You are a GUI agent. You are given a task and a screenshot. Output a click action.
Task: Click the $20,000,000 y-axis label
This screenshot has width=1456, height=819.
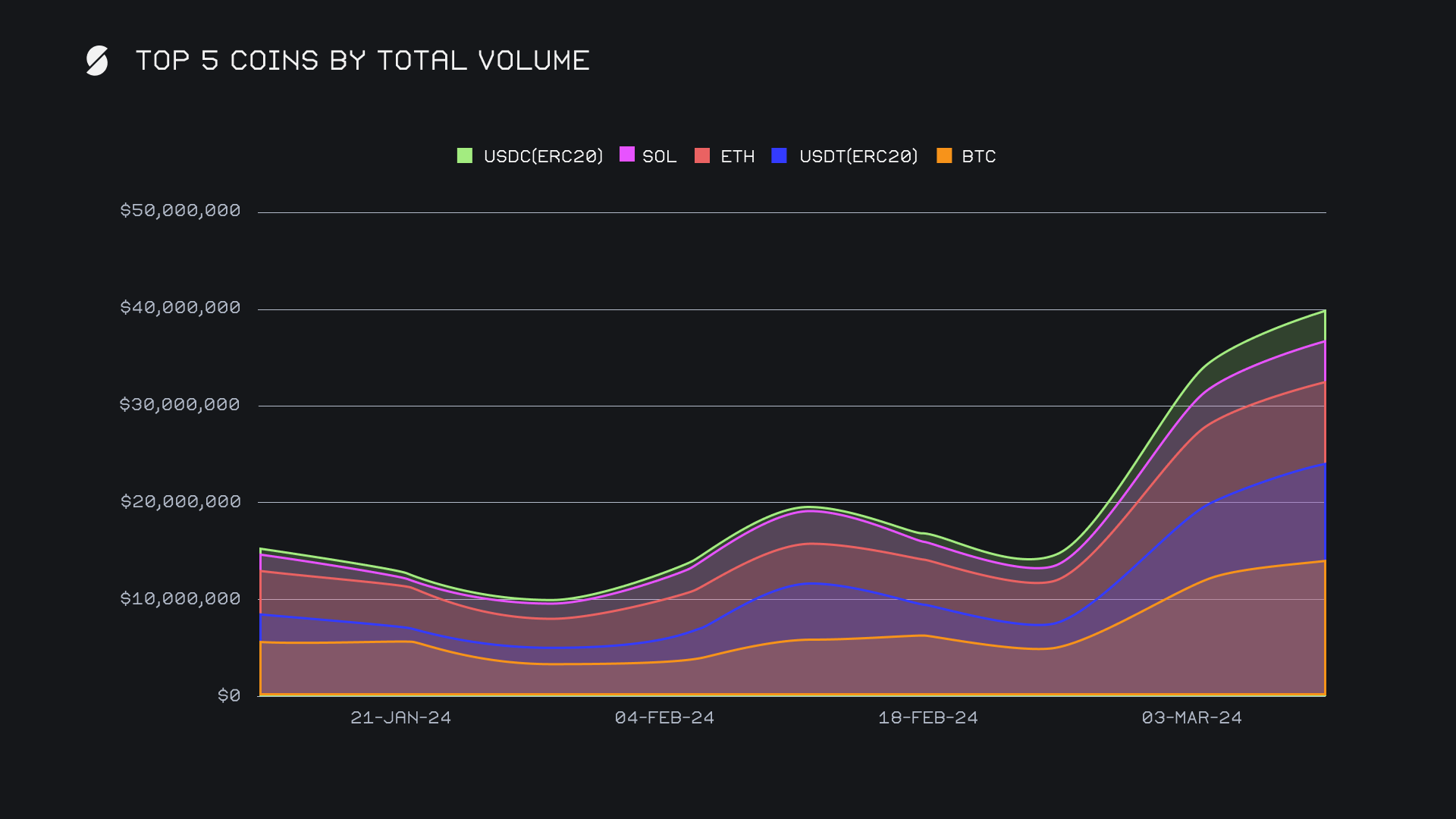click(x=180, y=501)
